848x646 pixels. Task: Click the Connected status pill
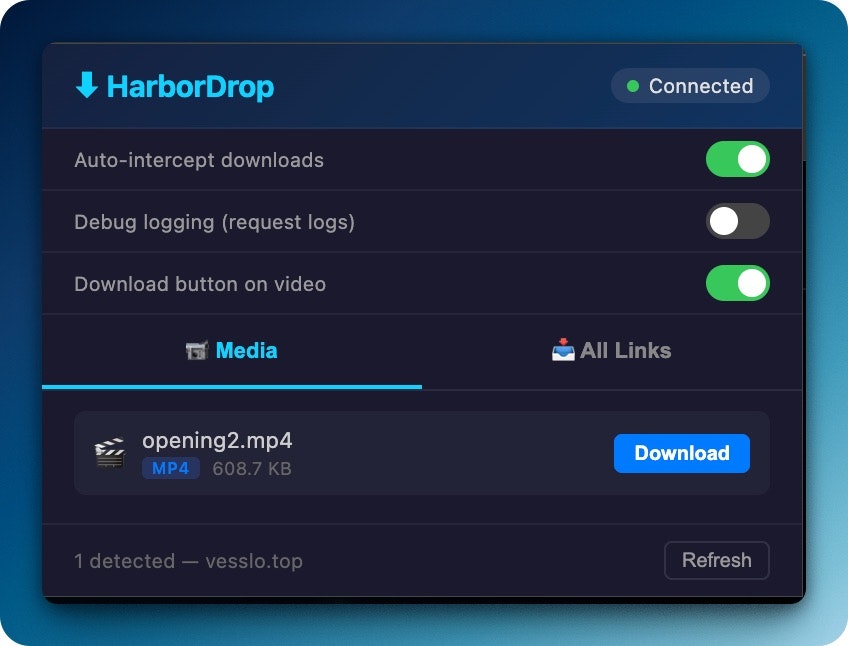tap(689, 86)
